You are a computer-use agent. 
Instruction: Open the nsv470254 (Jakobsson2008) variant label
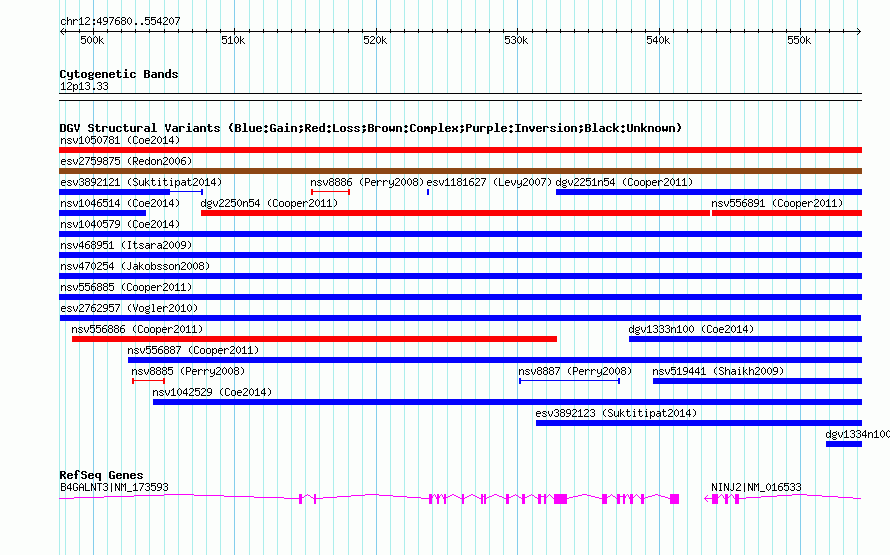[x=135, y=266]
